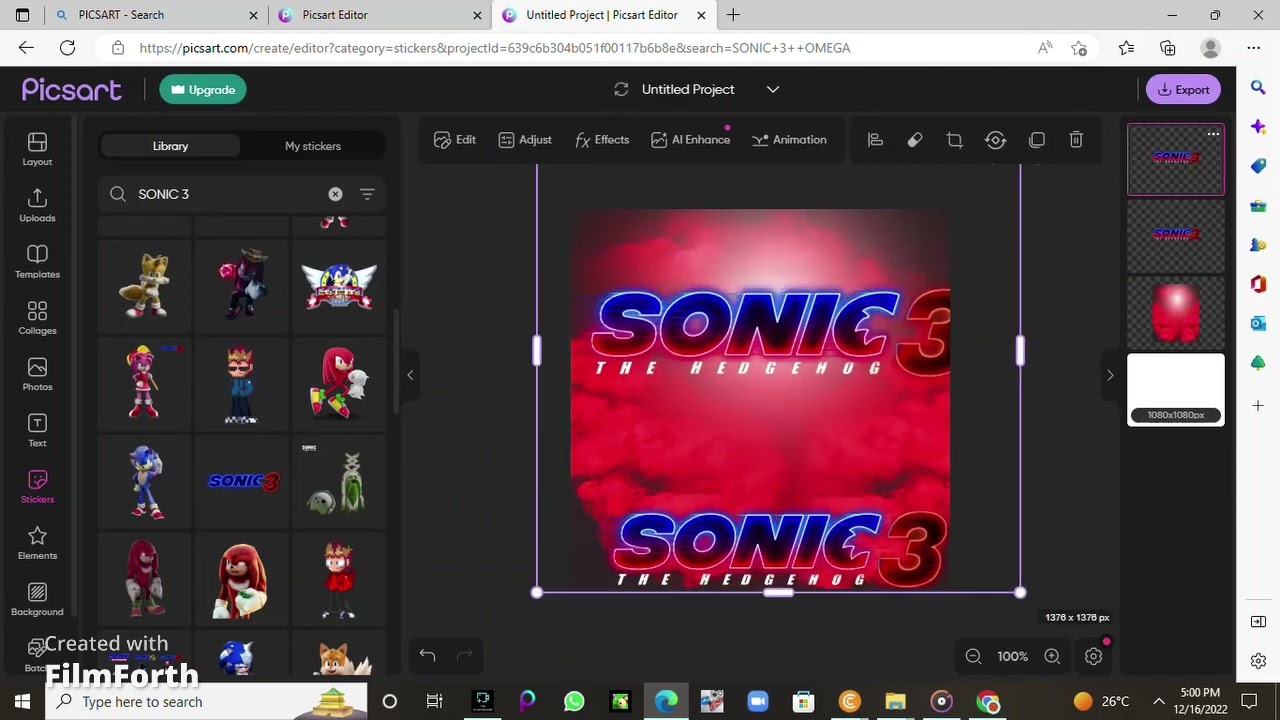Sync project icon beside Untitled Project
Viewport: 1280px width, 720px height.
pyautogui.click(x=621, y=89)
